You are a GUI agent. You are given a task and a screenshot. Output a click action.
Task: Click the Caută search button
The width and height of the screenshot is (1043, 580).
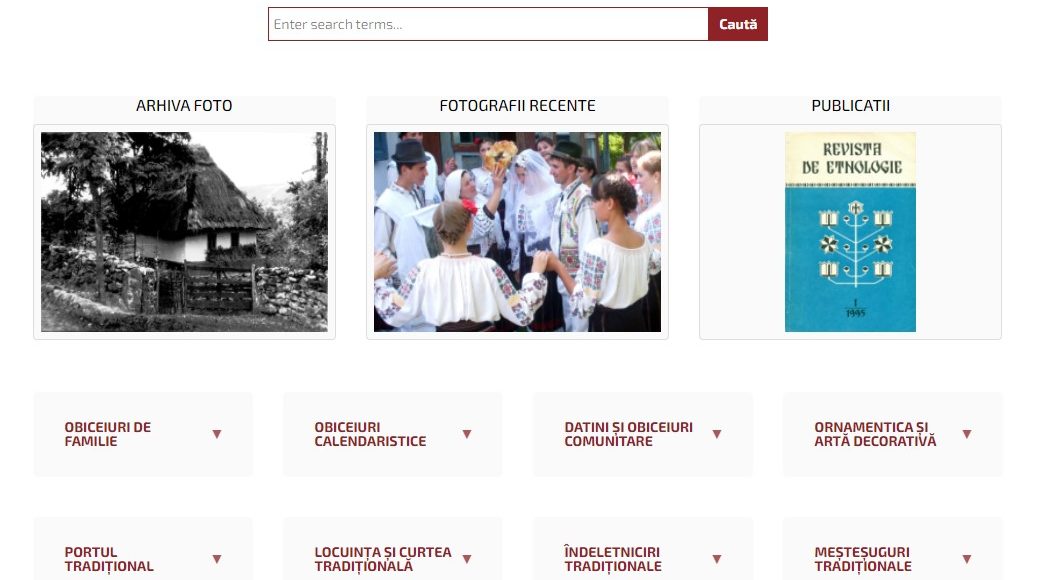point(738,24)
